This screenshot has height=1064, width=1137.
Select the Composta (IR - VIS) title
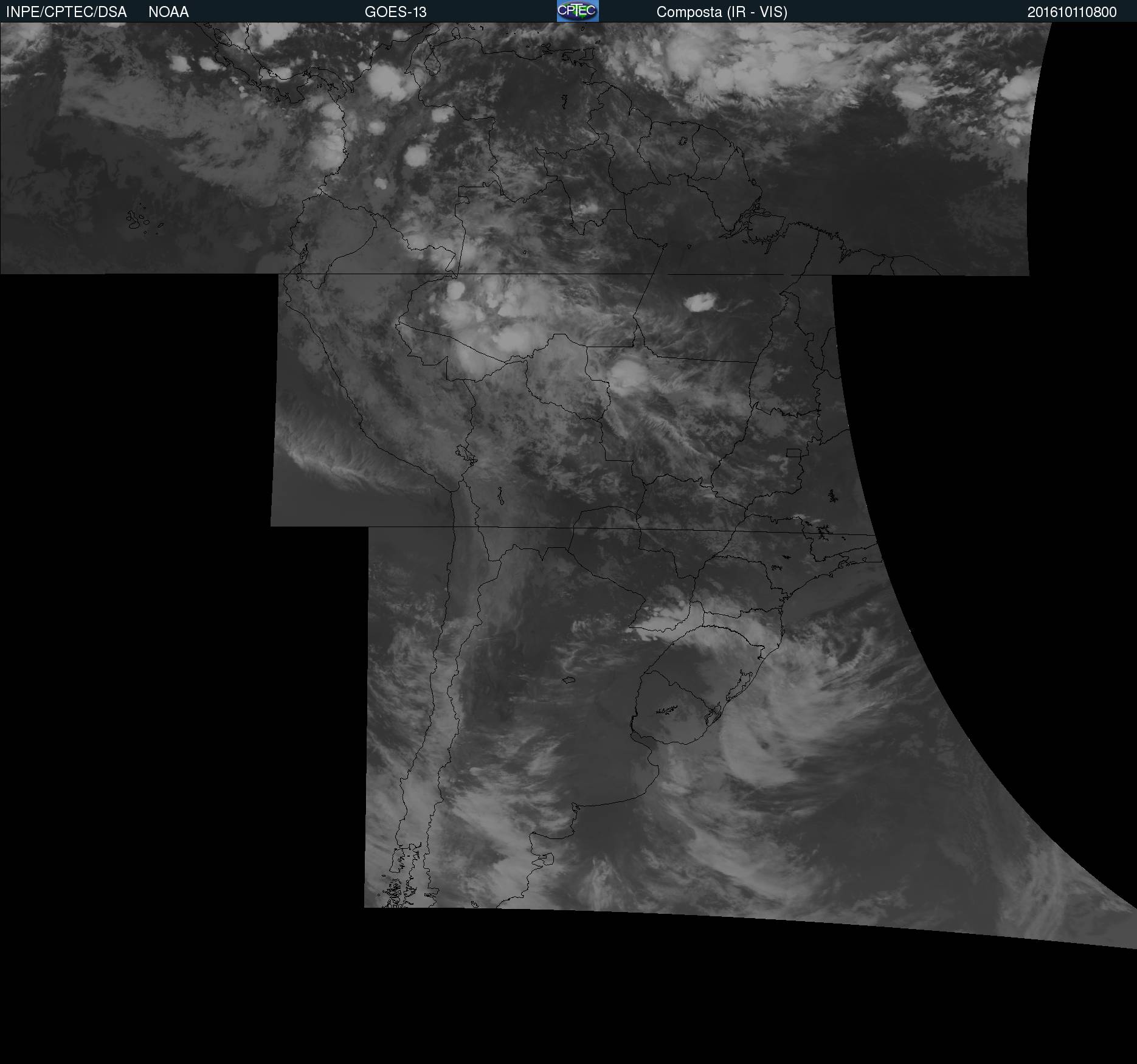click(x=722, y=12)
